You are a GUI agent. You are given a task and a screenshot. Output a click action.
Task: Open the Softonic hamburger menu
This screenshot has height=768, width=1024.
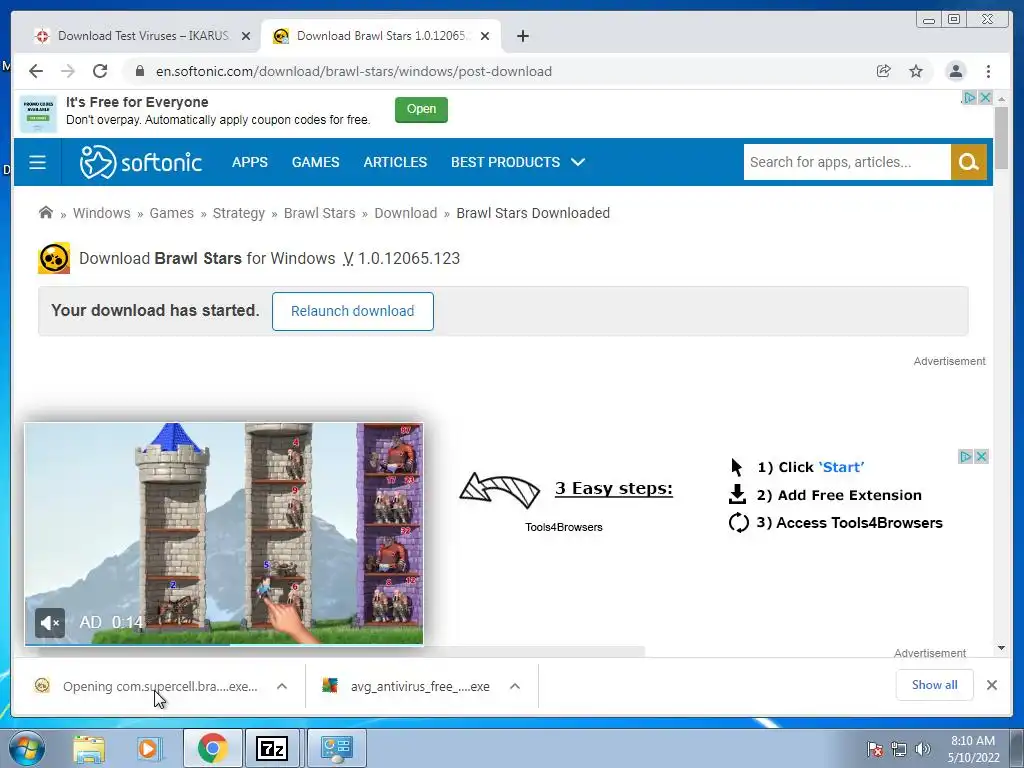pyautogui.click(x=37, y=162)
